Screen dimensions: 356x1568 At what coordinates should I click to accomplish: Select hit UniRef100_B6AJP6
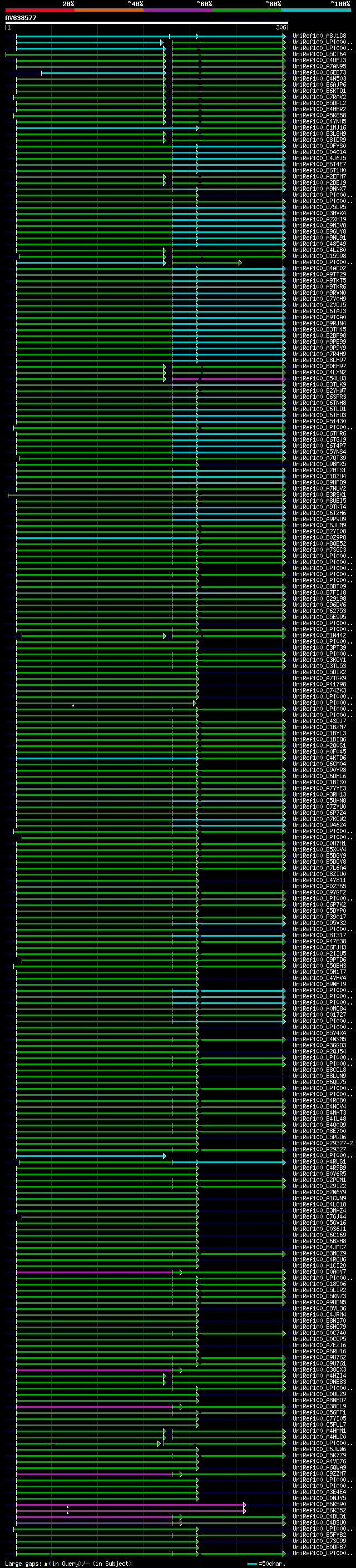[x=319, y=85]
